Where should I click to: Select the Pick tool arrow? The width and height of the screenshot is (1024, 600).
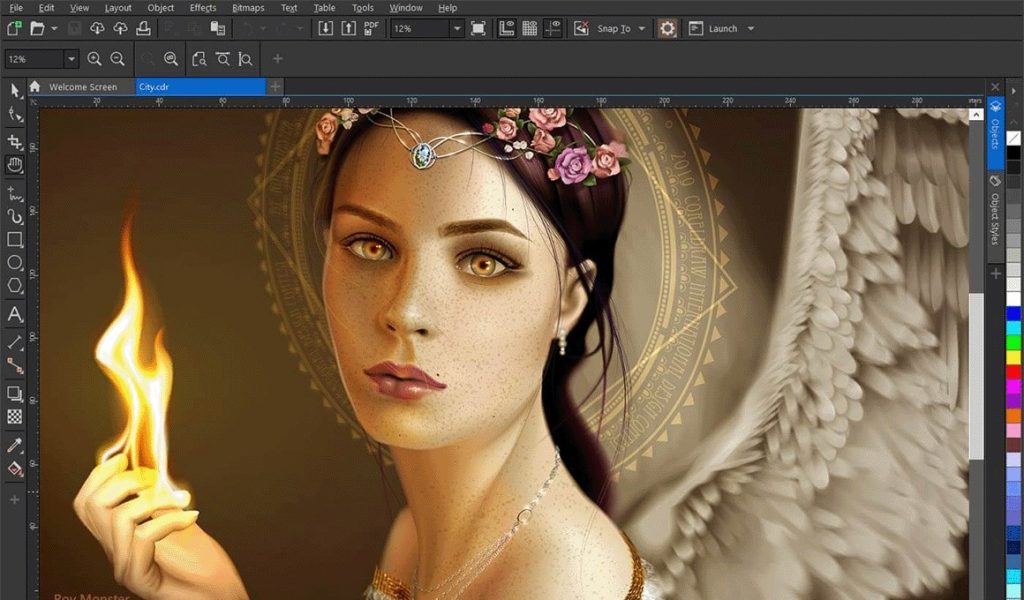[14, 91]
